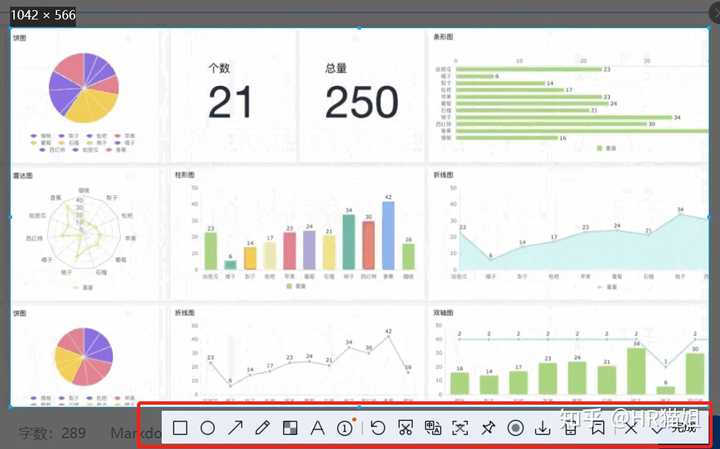The image size is (720, 449).
Task: Select the numbered marker tool
Action: [x=345, y=428]
